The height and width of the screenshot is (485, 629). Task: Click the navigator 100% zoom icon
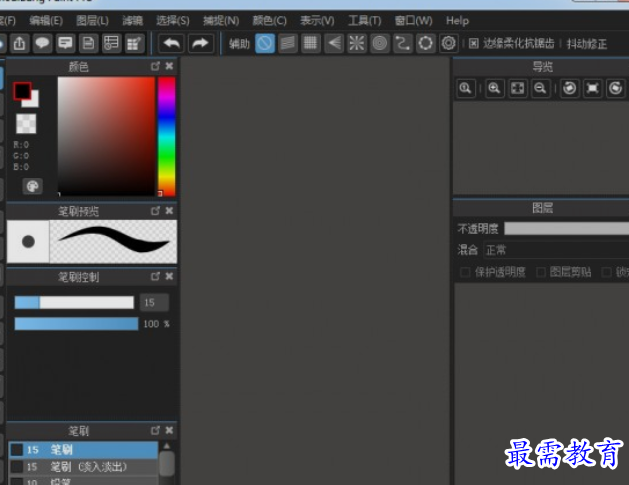coord(465,88)
